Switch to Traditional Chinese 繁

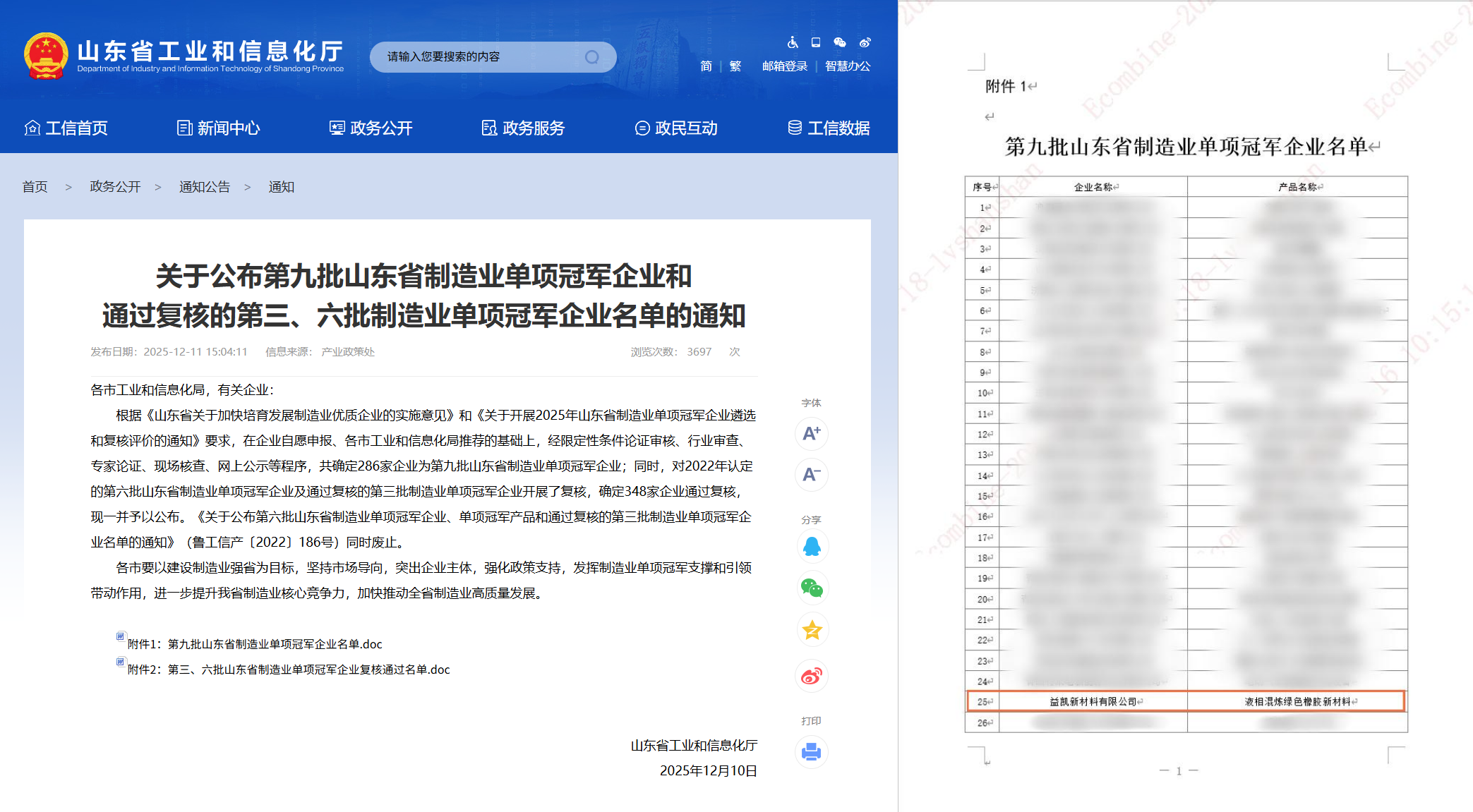point(735,66)
